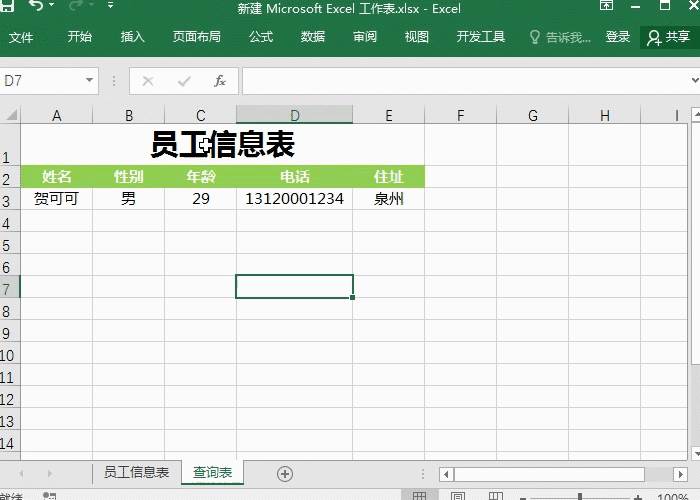
Task: Select the 公式 ribbon tab
Action: (261, 37)
